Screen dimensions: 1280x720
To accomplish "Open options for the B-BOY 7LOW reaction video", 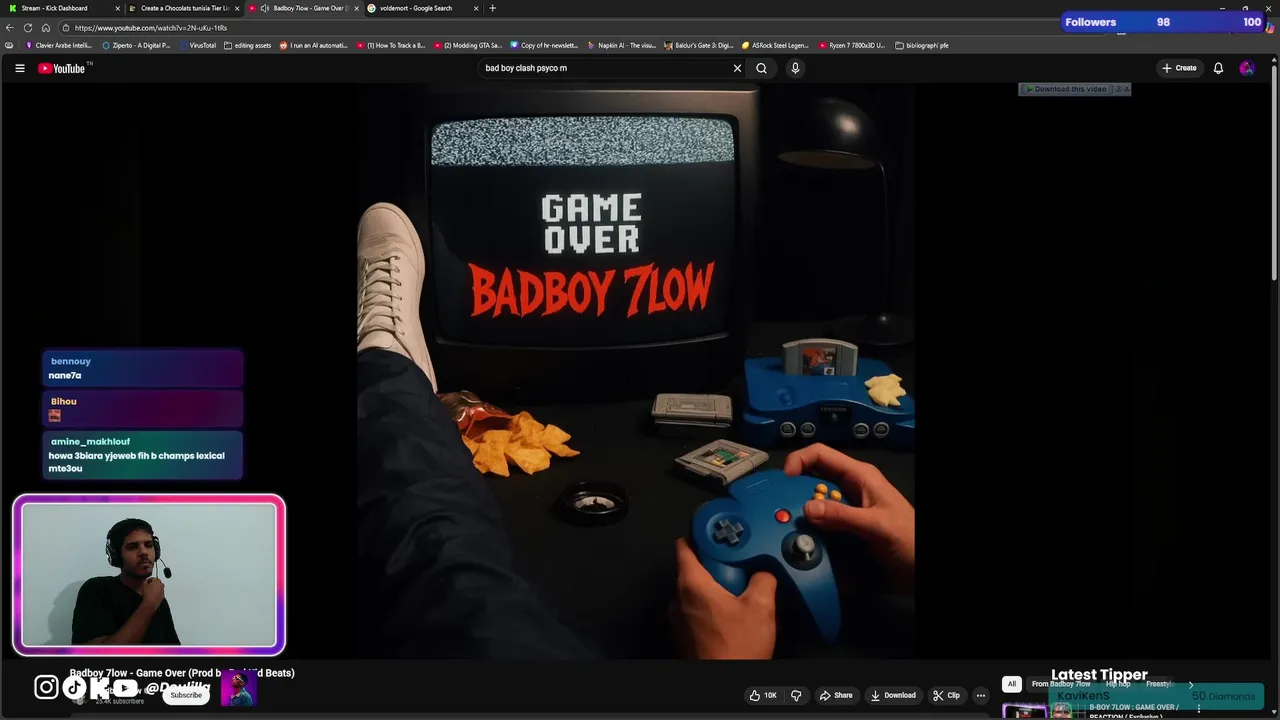I will tap(1199, 709).
